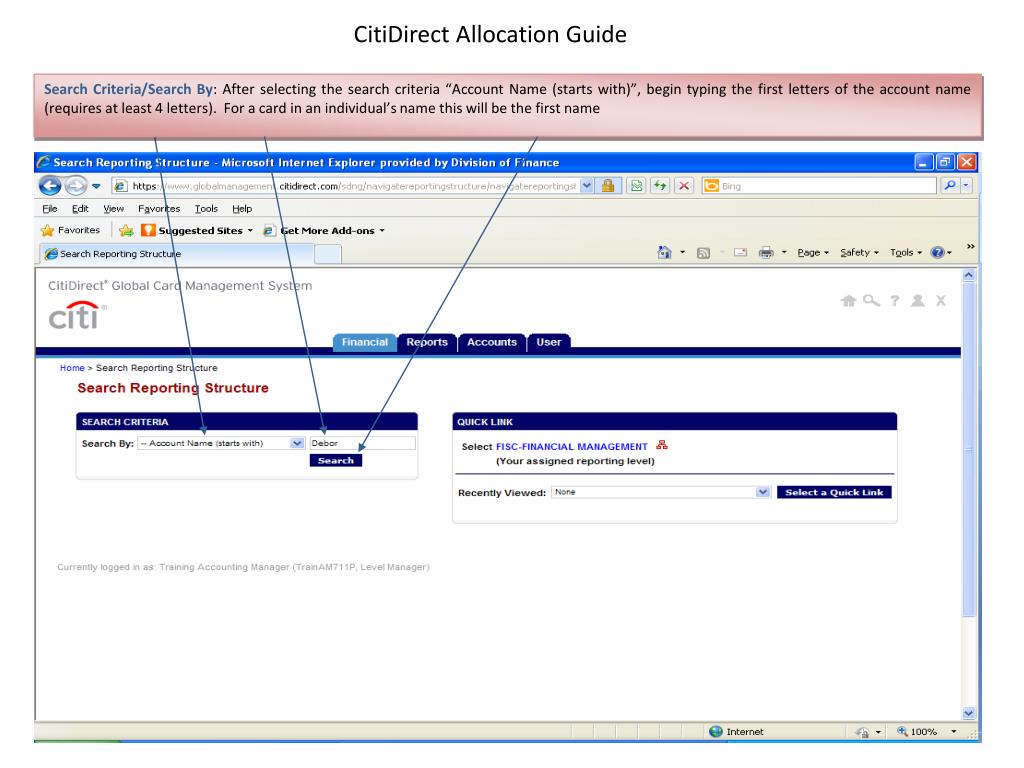This screenshot has height=768, width=1024.
Task: Switch to the Financial tab
Action: [364, 342]
